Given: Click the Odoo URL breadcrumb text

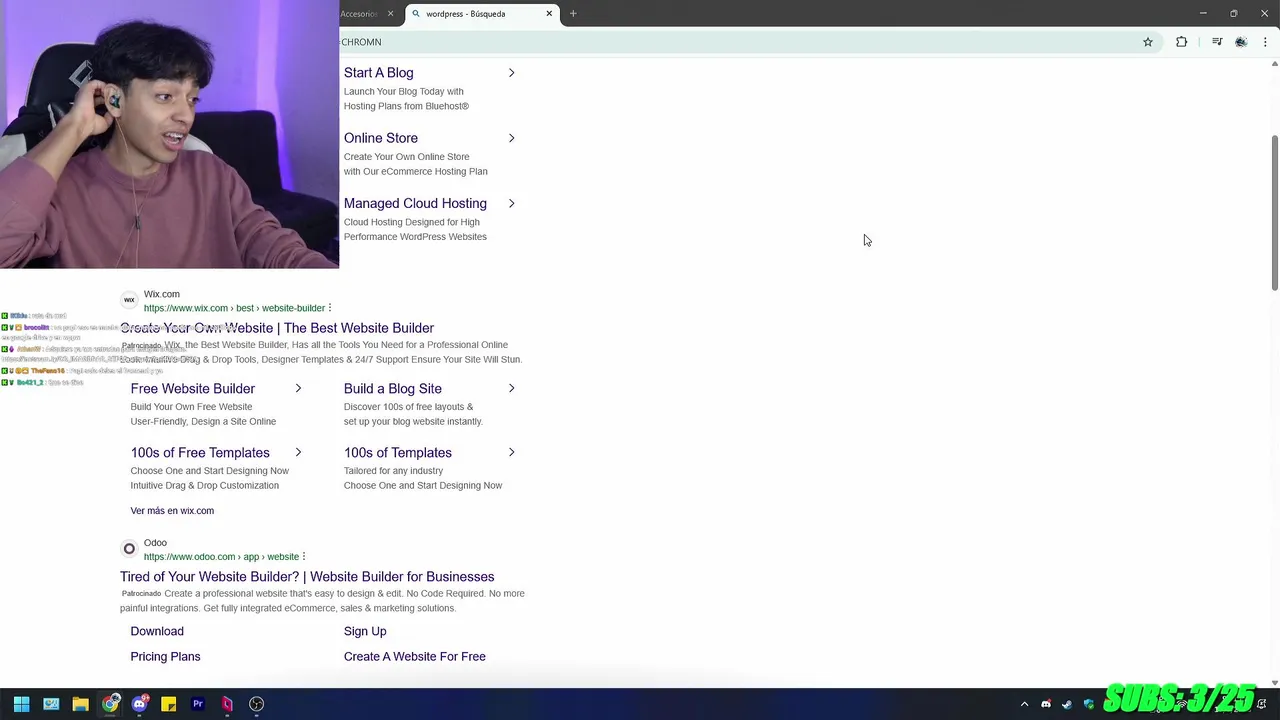Looking at the screenshot, I should 221,557.
